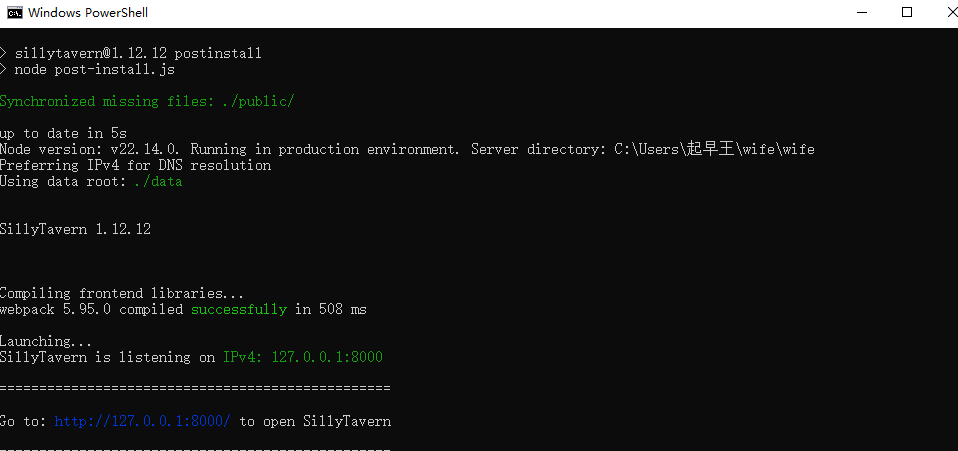
Task: Click 'to open SillyTavern' text
Action: click(315, 421)
